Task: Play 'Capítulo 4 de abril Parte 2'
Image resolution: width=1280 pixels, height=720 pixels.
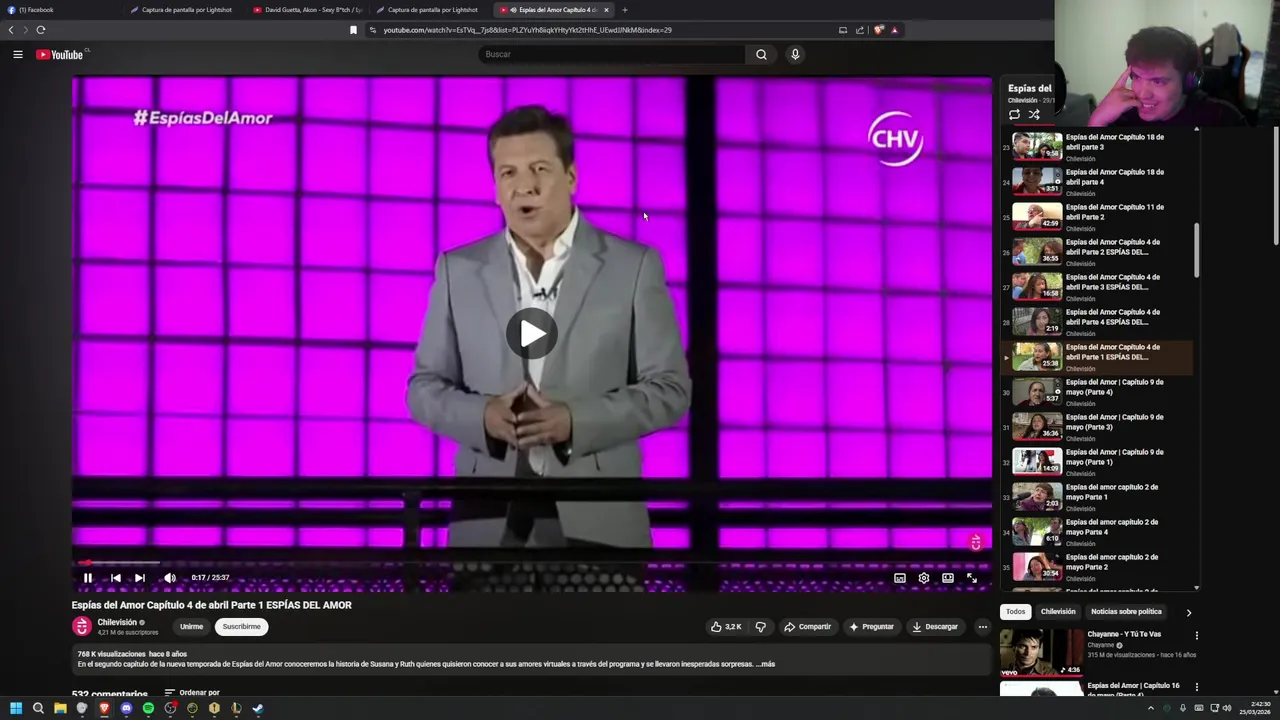Action: pyautogui.click(x=1097, y=252)
